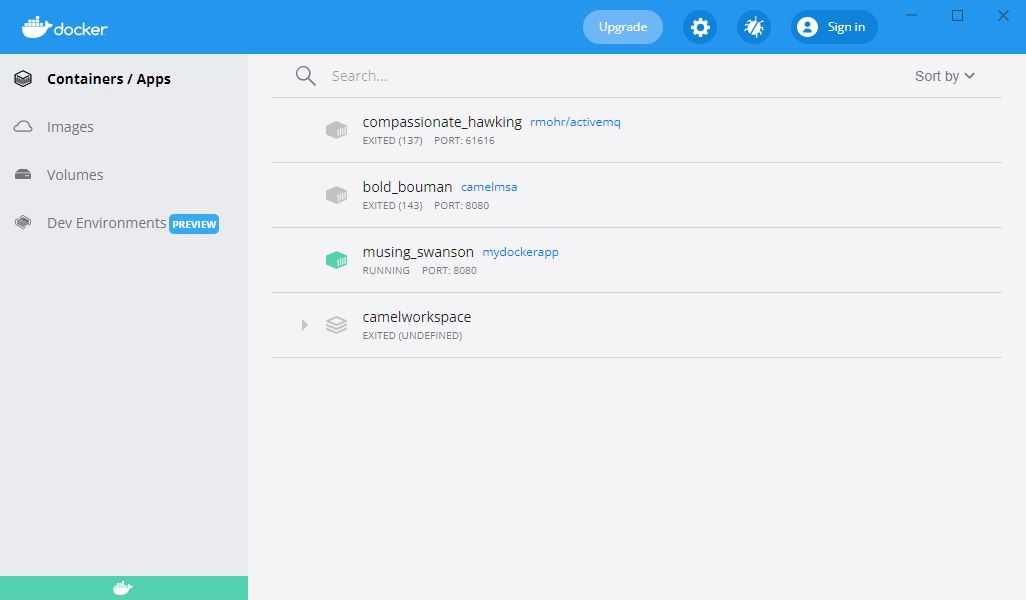This screenshot has width=1026, height=600.
Task: Click the PORT: 61616 text
Action: pyautogui.click(x=465, y=141)
